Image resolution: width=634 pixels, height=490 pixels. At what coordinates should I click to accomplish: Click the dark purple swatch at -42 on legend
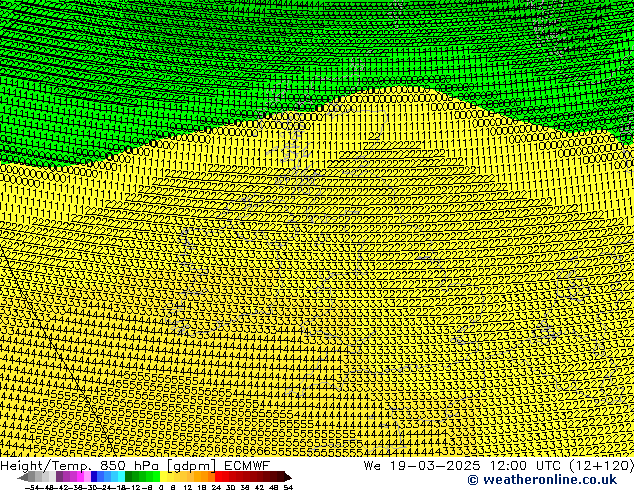pos(59,476)
